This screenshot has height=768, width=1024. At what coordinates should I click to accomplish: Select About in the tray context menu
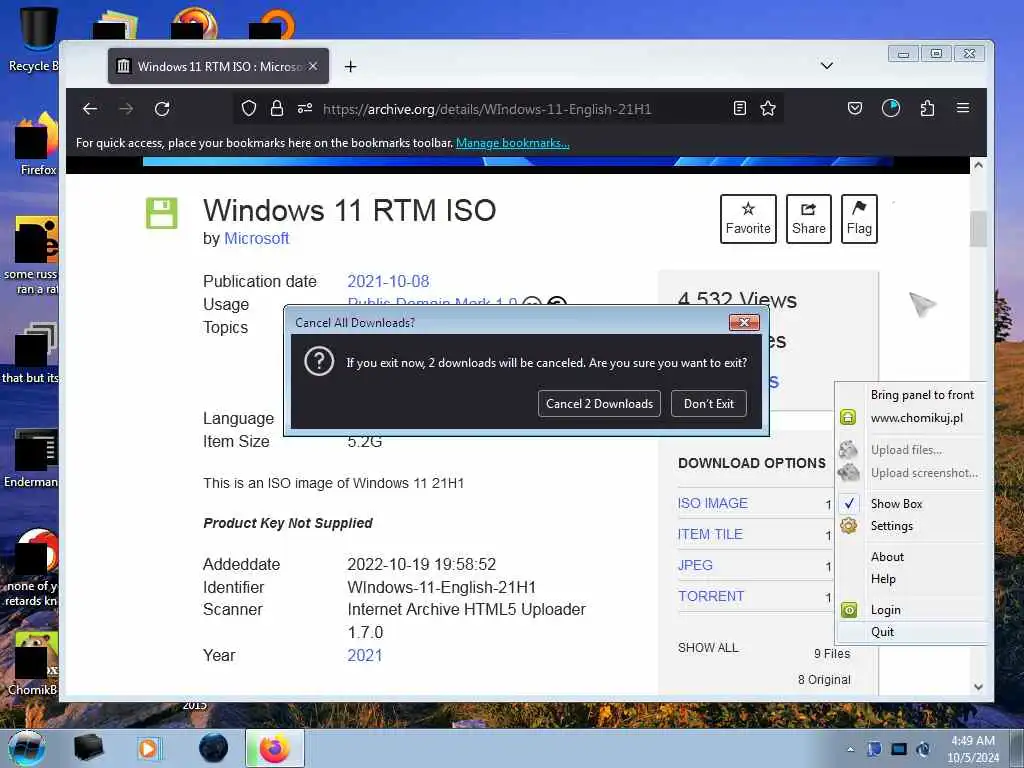pyautogui.click(x=912, y=557)
